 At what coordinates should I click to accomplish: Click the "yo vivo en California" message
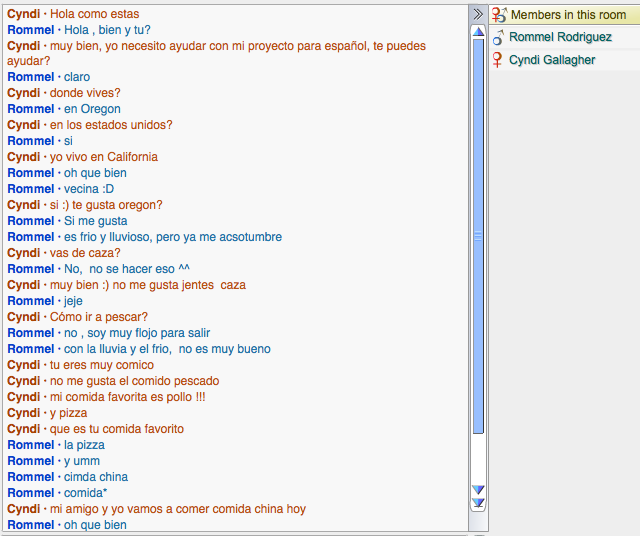(103, 157)
